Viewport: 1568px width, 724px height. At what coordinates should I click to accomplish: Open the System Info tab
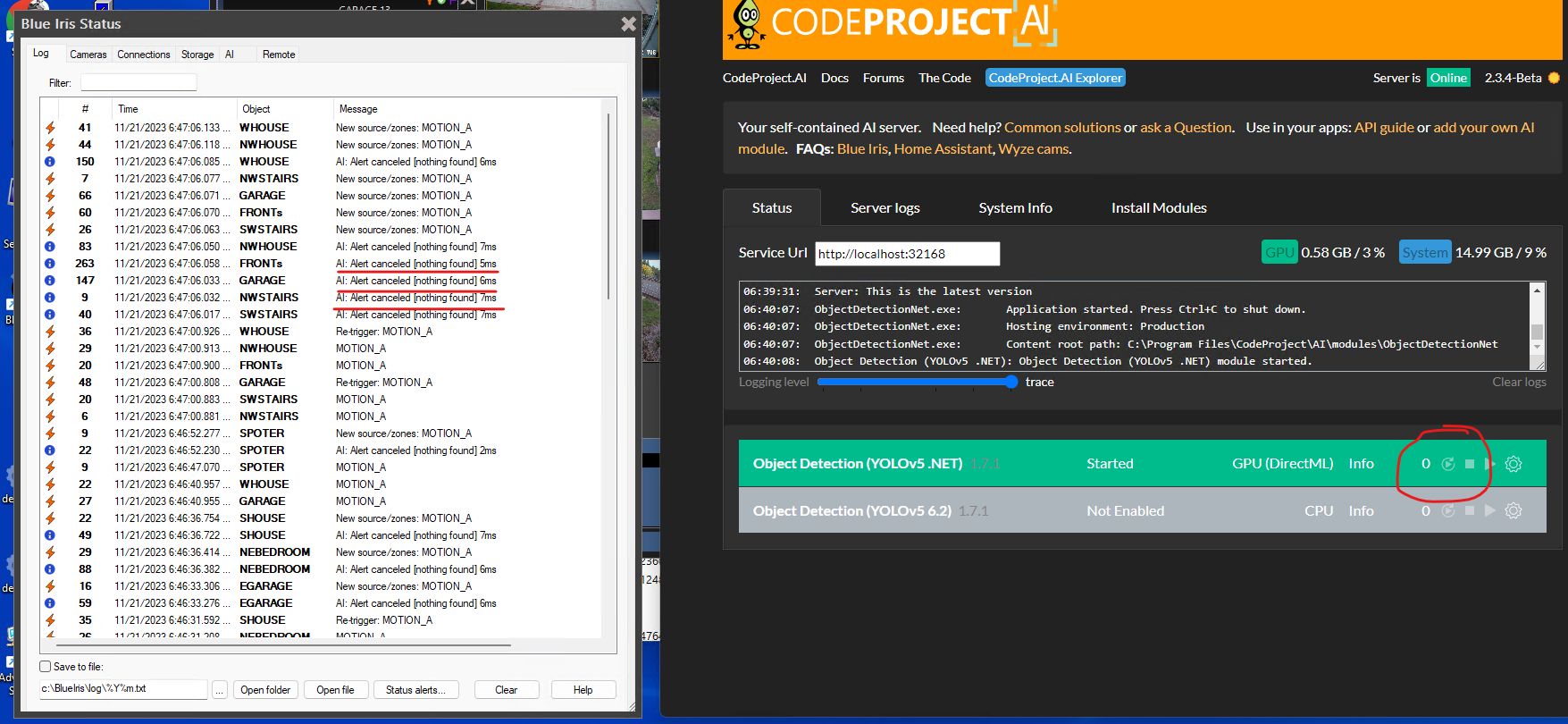[x=1016, y=207]
